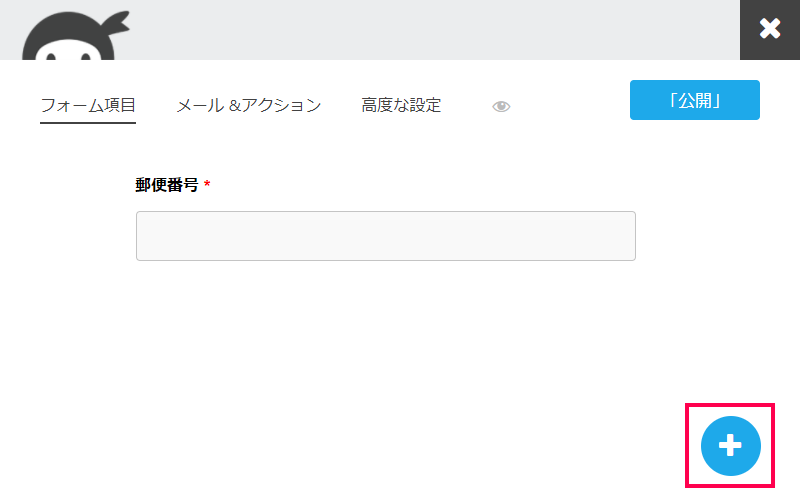Click the ninja's headband knot in logo
This screenshot has height=499, width=800.
tap(116, 22)
